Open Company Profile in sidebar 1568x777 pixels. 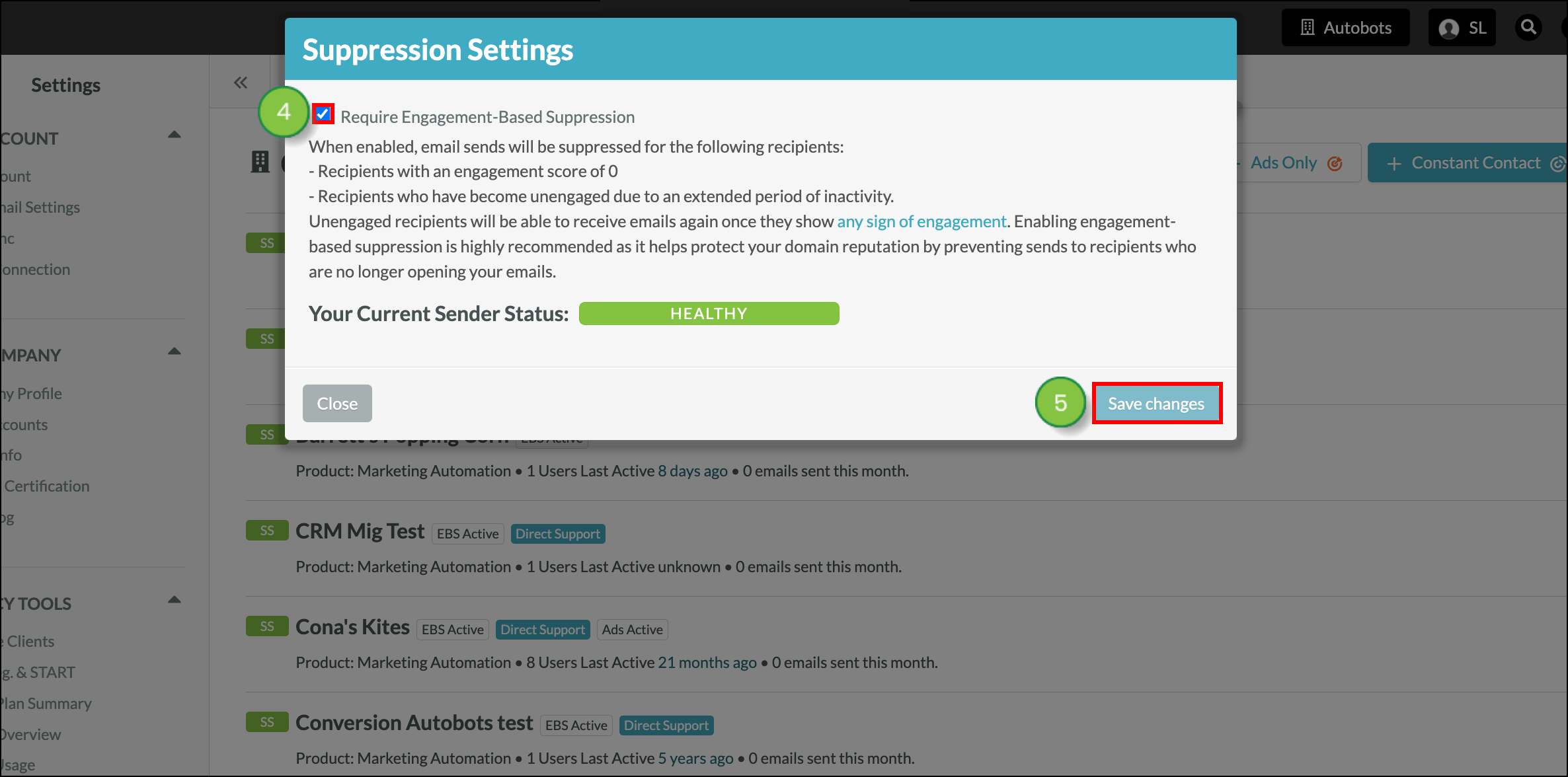[x=31, y=394]
